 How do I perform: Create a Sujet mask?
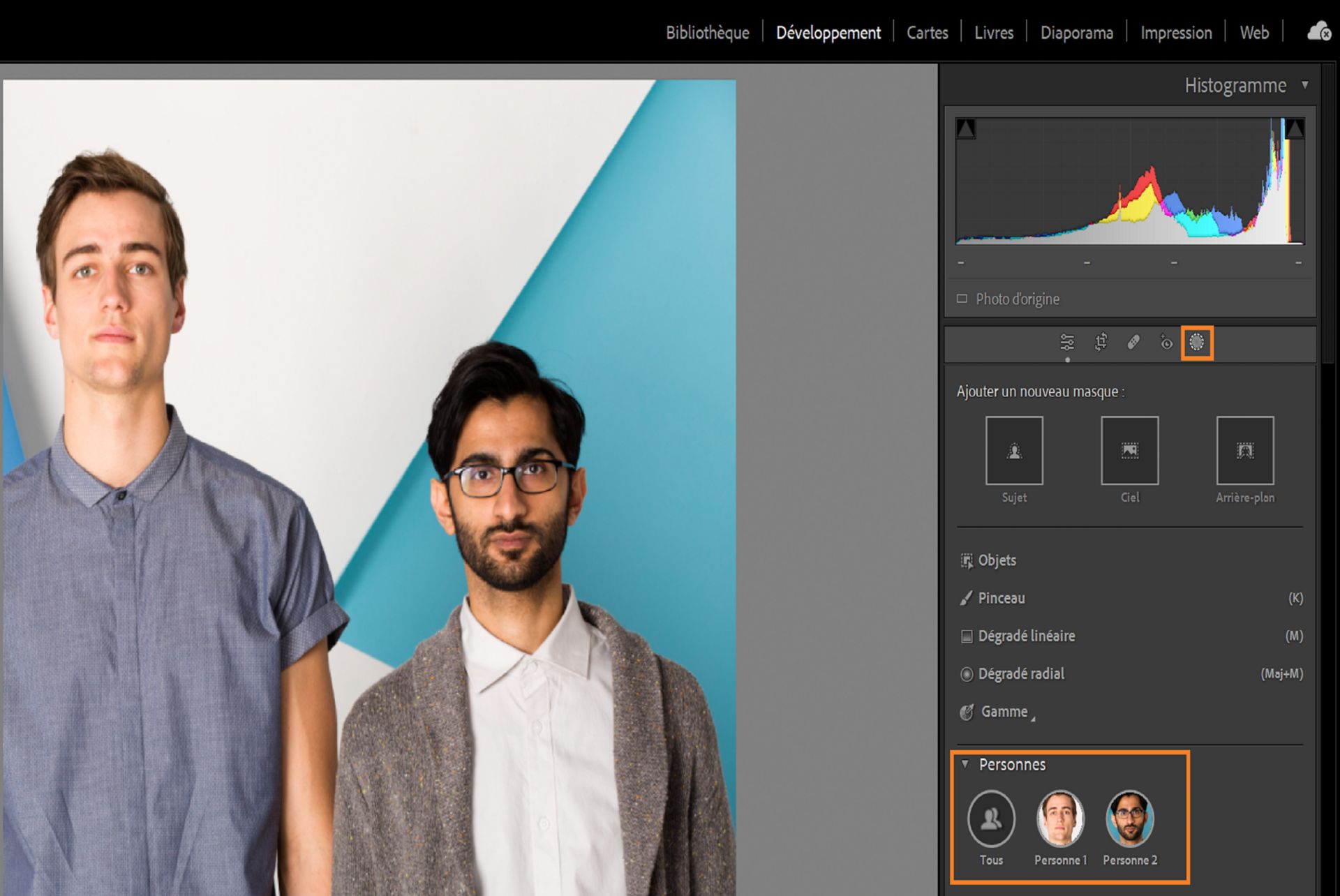1013,451
